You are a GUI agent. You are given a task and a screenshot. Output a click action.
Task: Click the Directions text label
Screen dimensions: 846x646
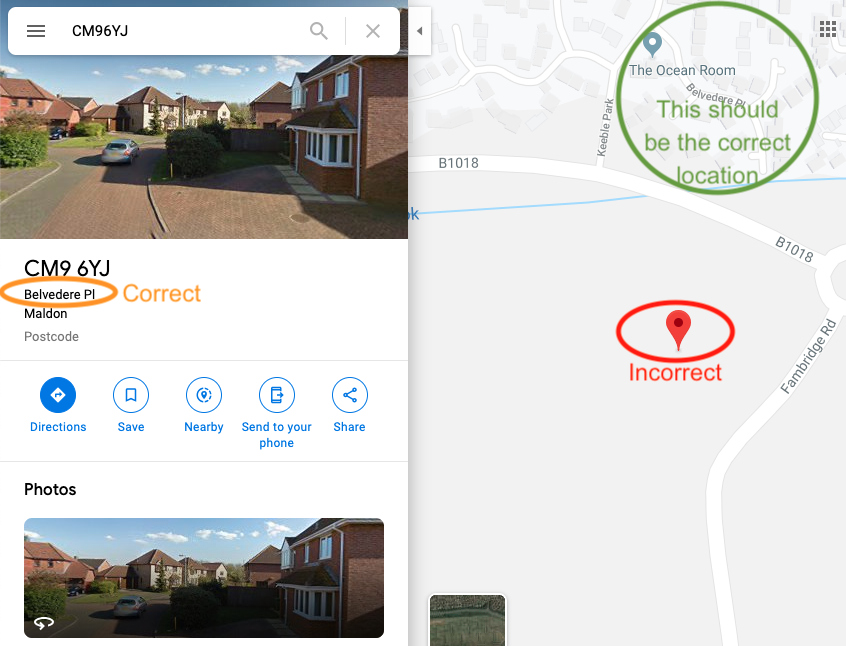(58, 427)
